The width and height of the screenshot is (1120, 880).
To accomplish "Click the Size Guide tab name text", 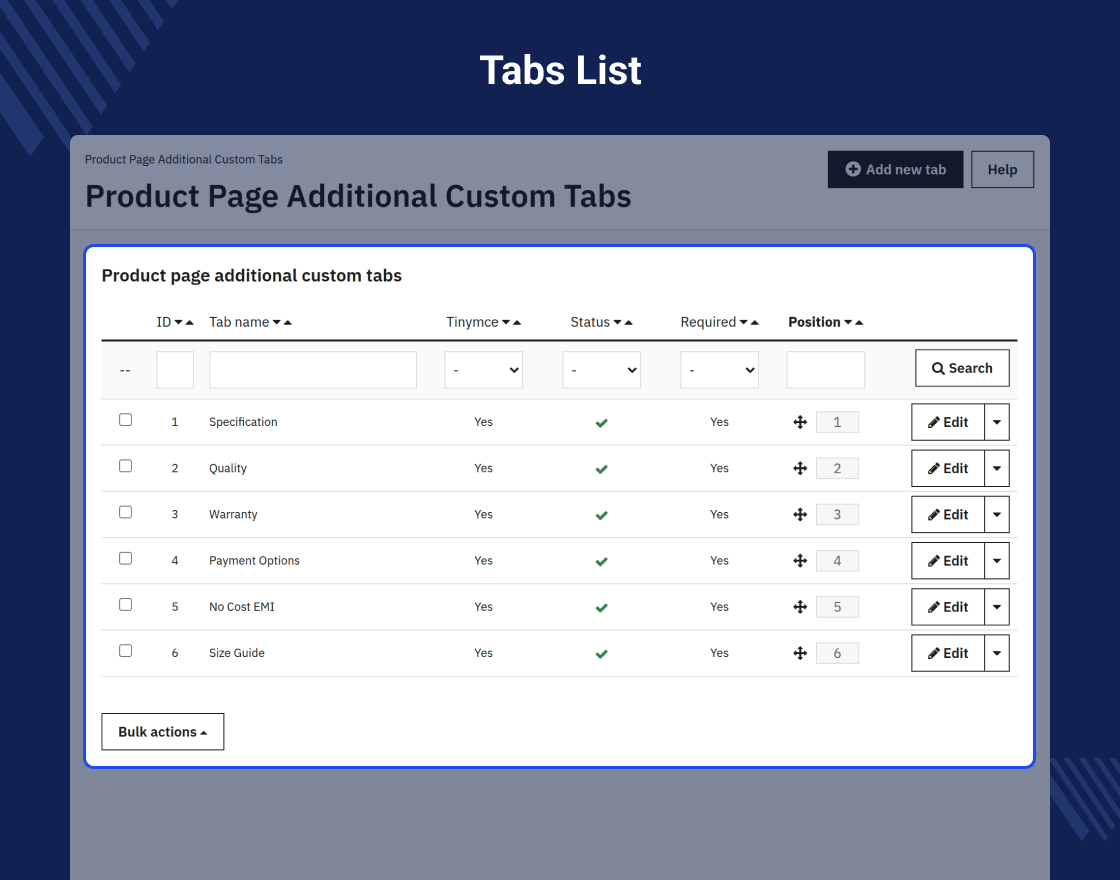I will click(x=236, y=653).
